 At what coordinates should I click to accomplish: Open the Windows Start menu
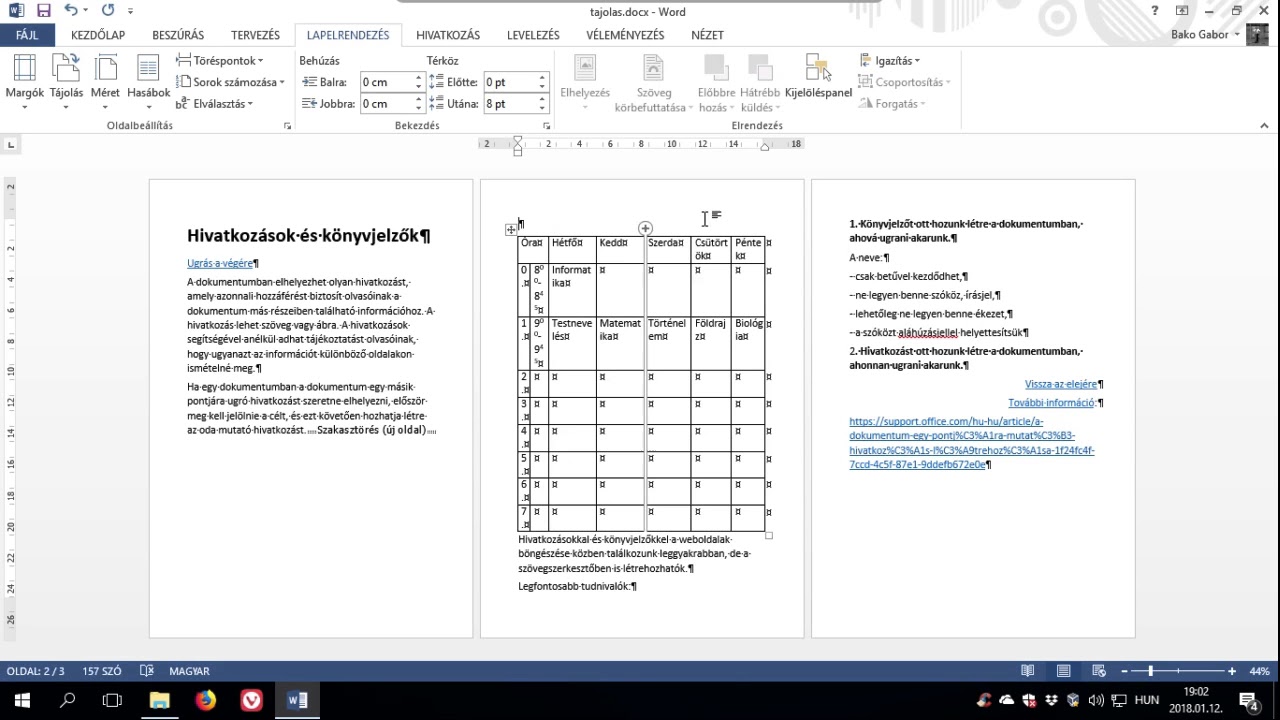tap(22, 700)
